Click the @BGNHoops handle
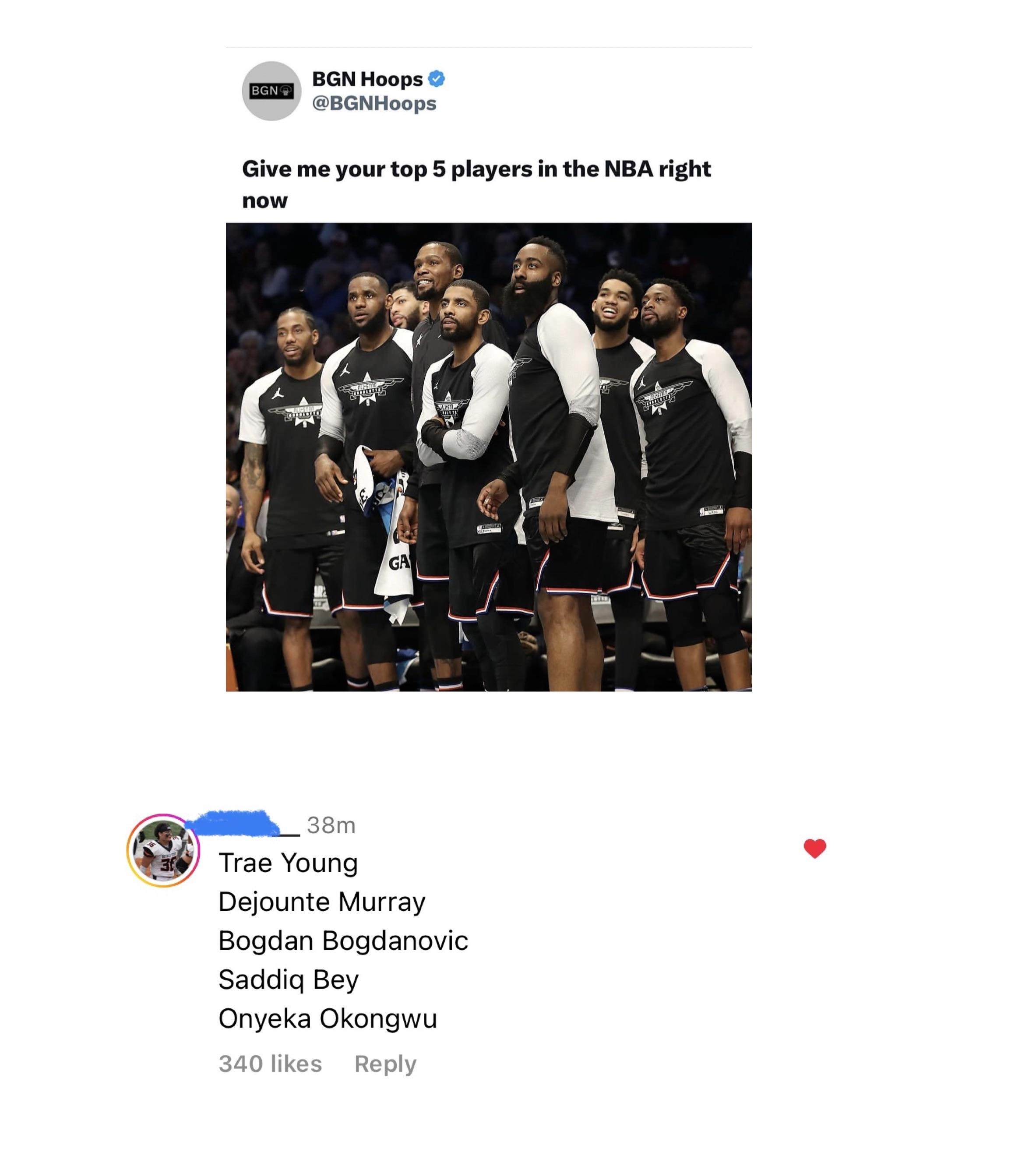 click(374, 103)
